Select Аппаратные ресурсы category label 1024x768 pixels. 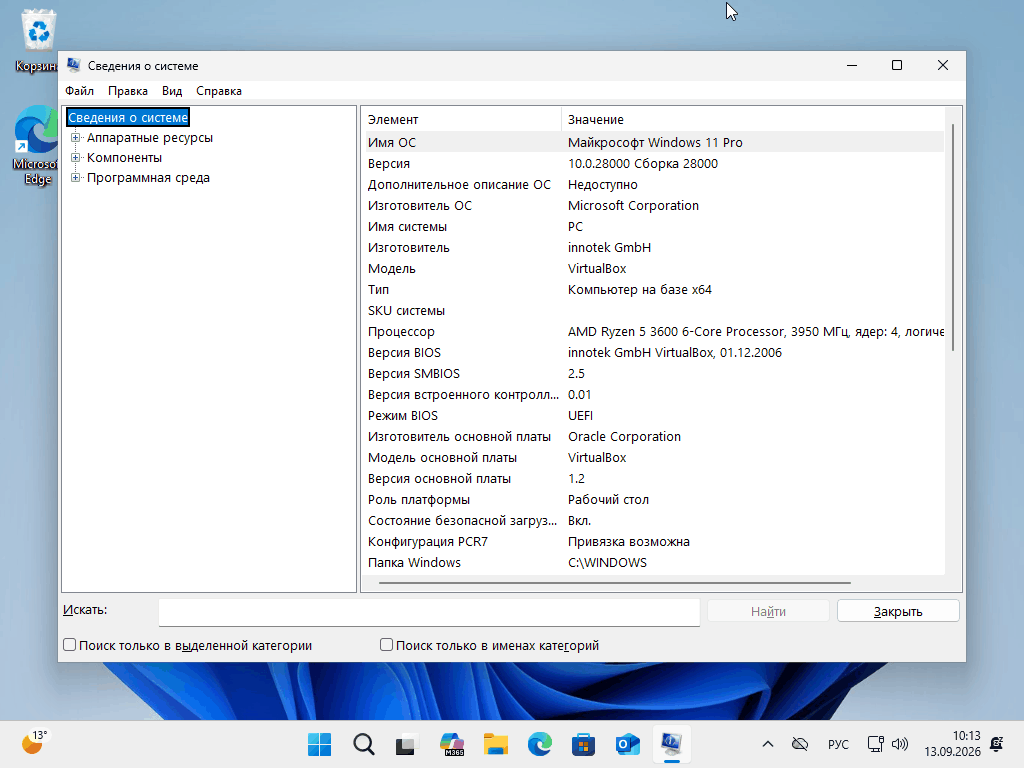point(150,138)
